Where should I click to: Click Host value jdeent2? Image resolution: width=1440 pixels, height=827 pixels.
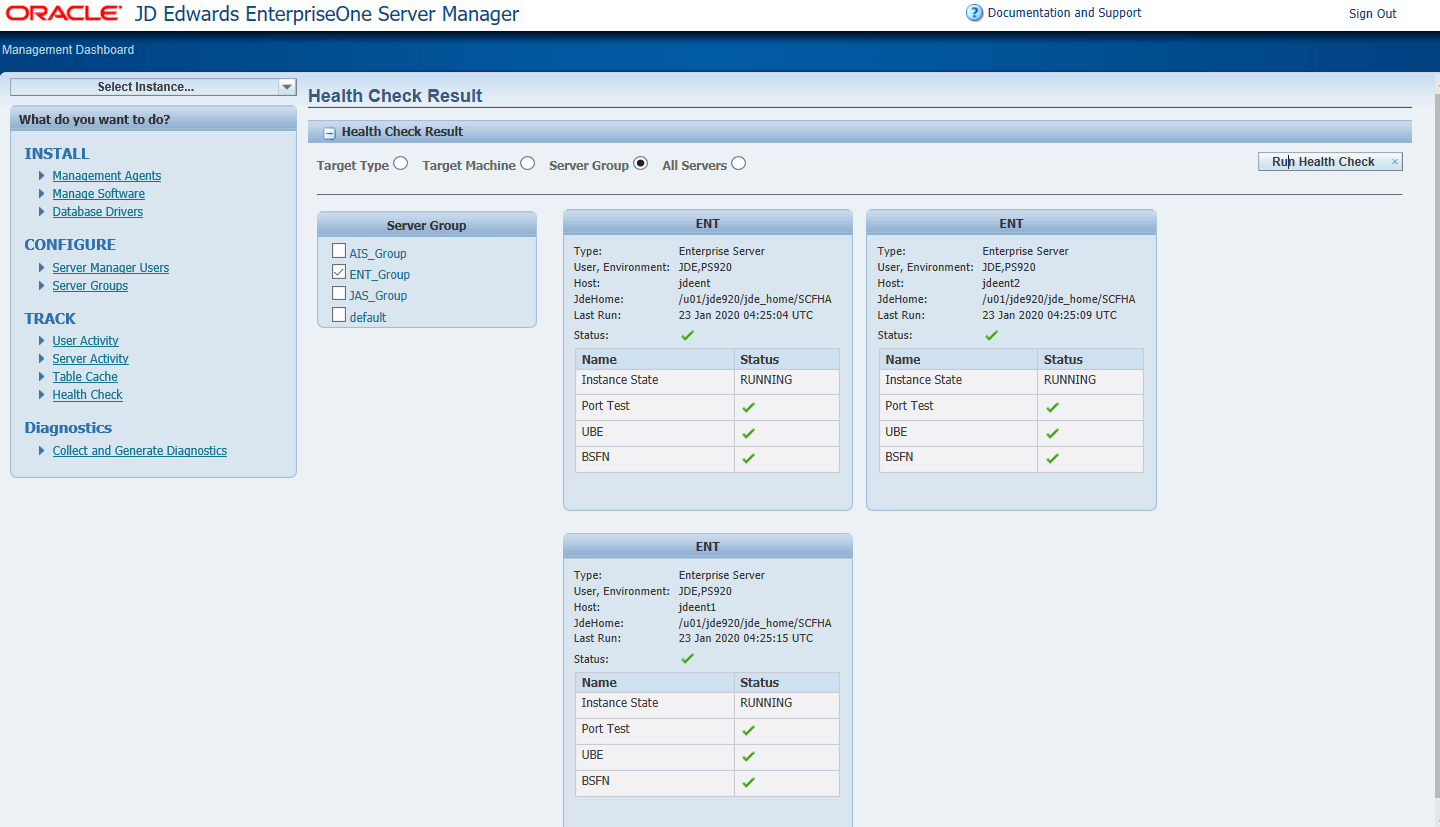click(1001, 283)
